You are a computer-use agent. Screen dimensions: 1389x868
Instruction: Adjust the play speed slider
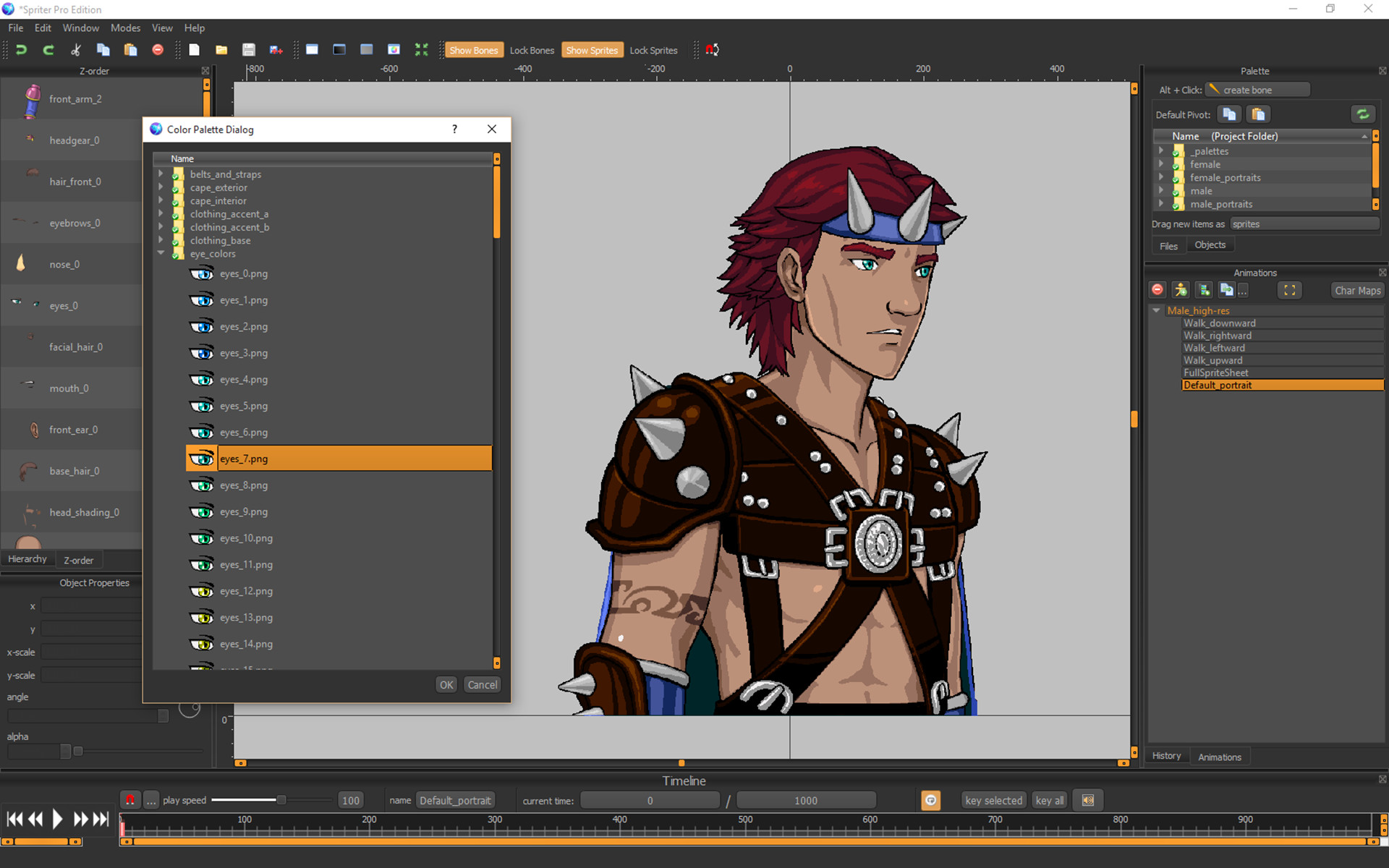pyautogui.click(x=281, y=800)
